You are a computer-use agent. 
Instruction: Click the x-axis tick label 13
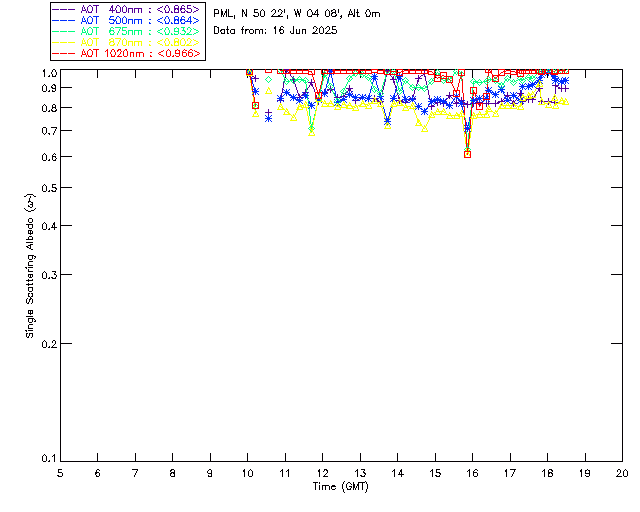[360, 473]
